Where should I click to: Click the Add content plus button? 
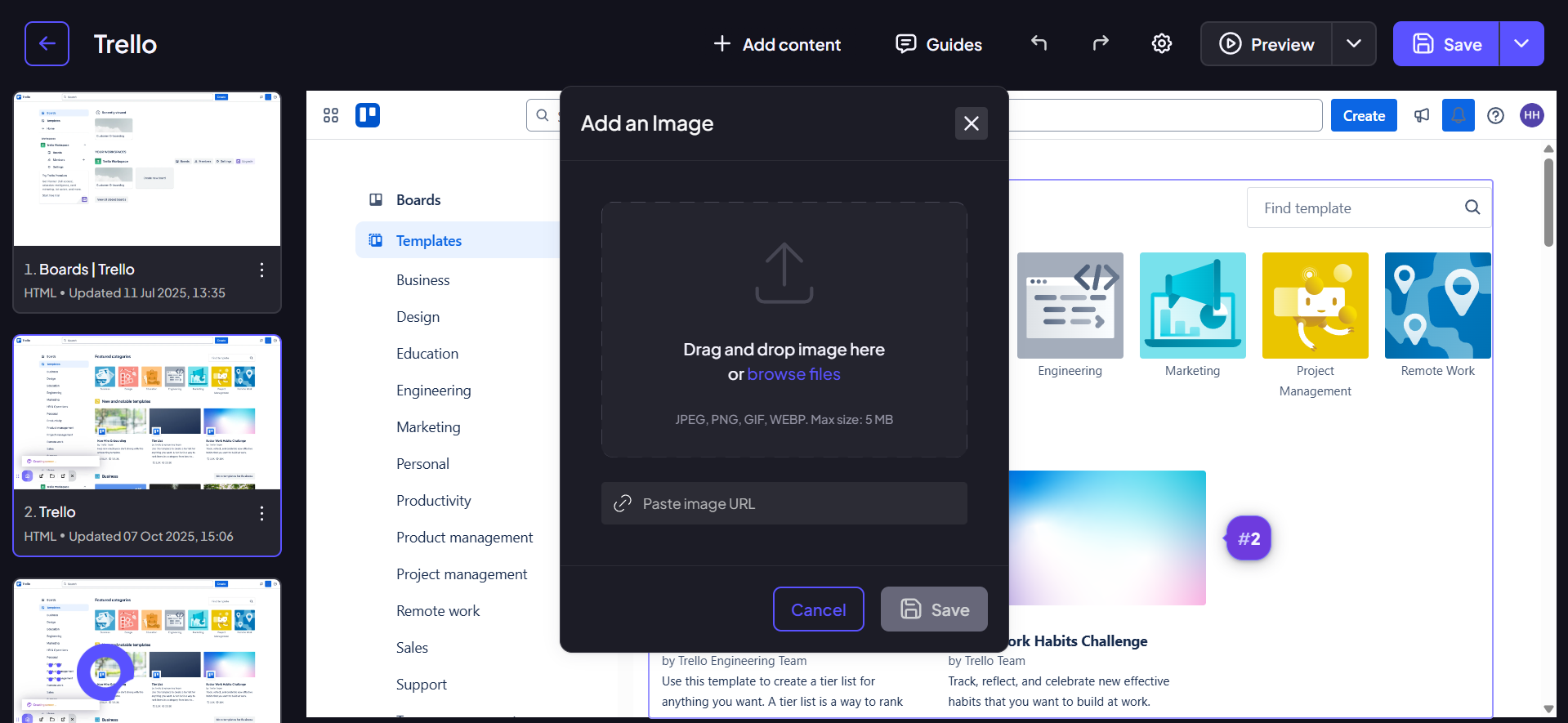pyautogui.click(x=777, y=44)
